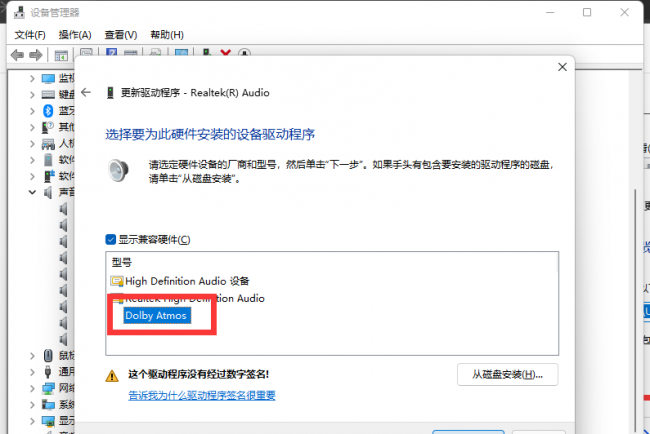This screenshot has height=434, width=650.
Task: Click the red X uninstall device toolbar icon
Action: (x=226, y=53)
